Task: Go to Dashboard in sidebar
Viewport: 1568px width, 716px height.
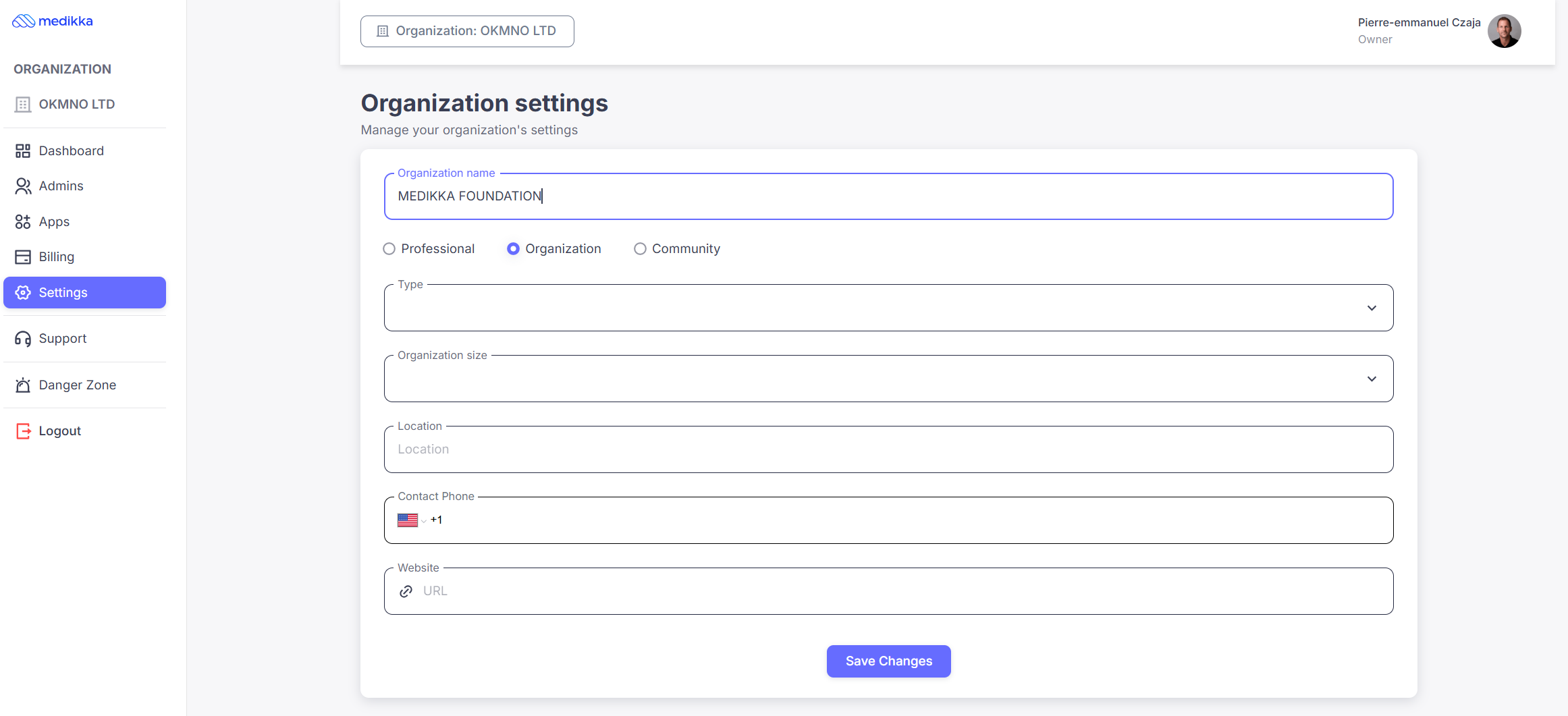Action: (x=85, y=151)
